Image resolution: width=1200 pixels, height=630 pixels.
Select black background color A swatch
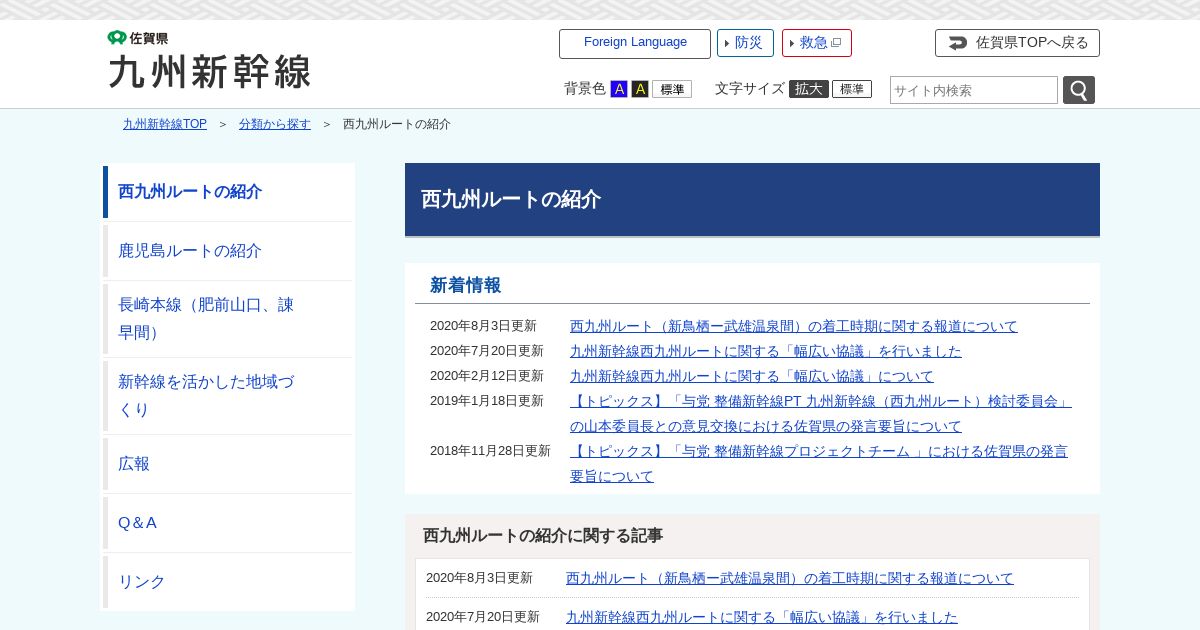(640, 89)
